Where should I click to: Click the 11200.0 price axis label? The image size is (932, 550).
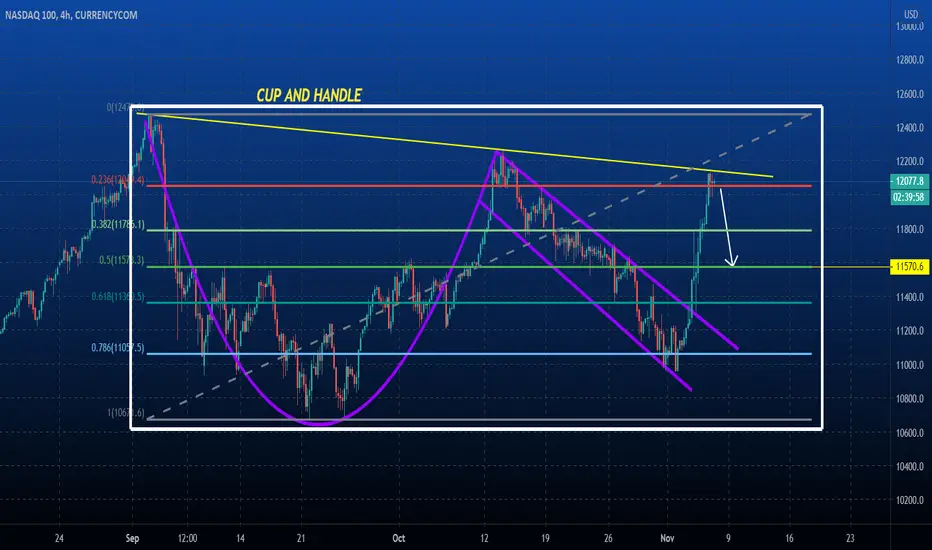(x=910, y=331)
